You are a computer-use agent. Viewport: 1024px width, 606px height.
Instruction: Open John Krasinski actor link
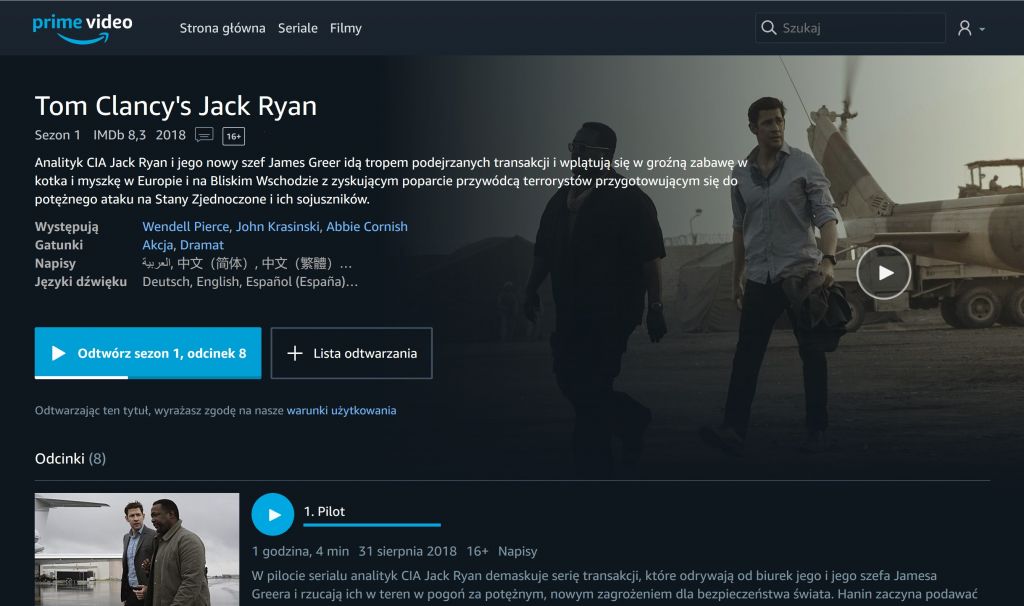[x=277, y=227]
